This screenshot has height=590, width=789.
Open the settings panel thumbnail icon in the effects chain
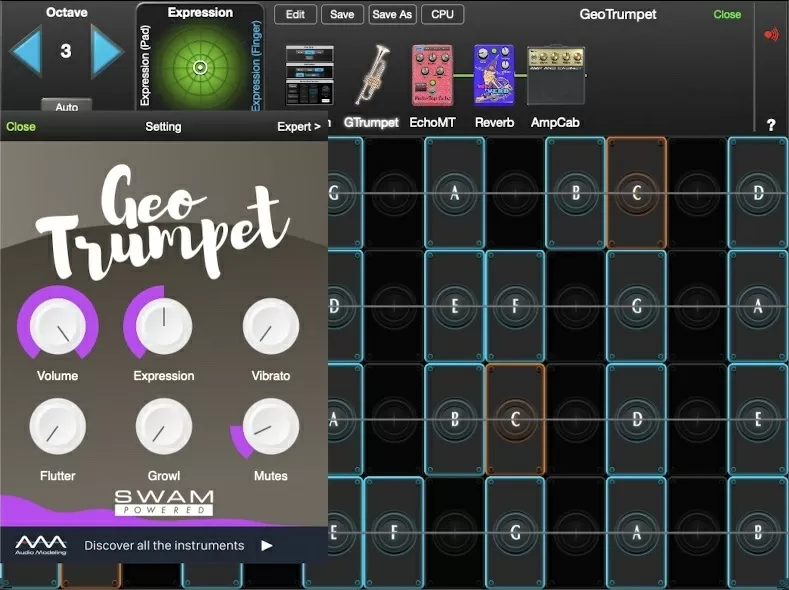pyautogui.click(x=309, y=75)
